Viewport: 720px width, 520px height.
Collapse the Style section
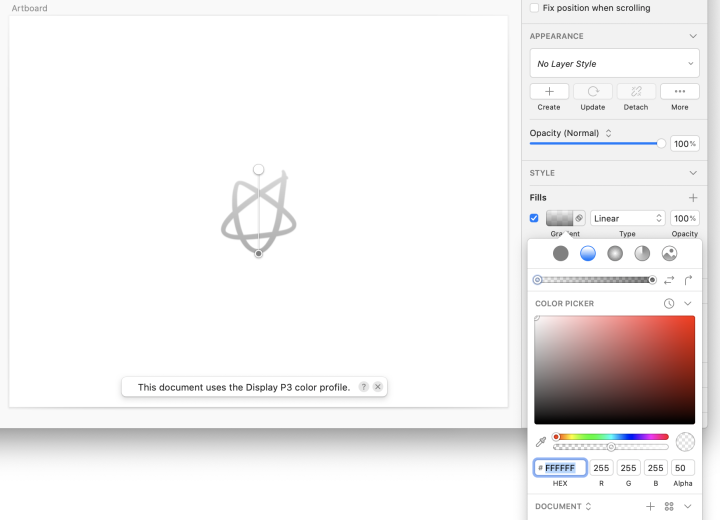pyautogui.click(x=693, y=173)
